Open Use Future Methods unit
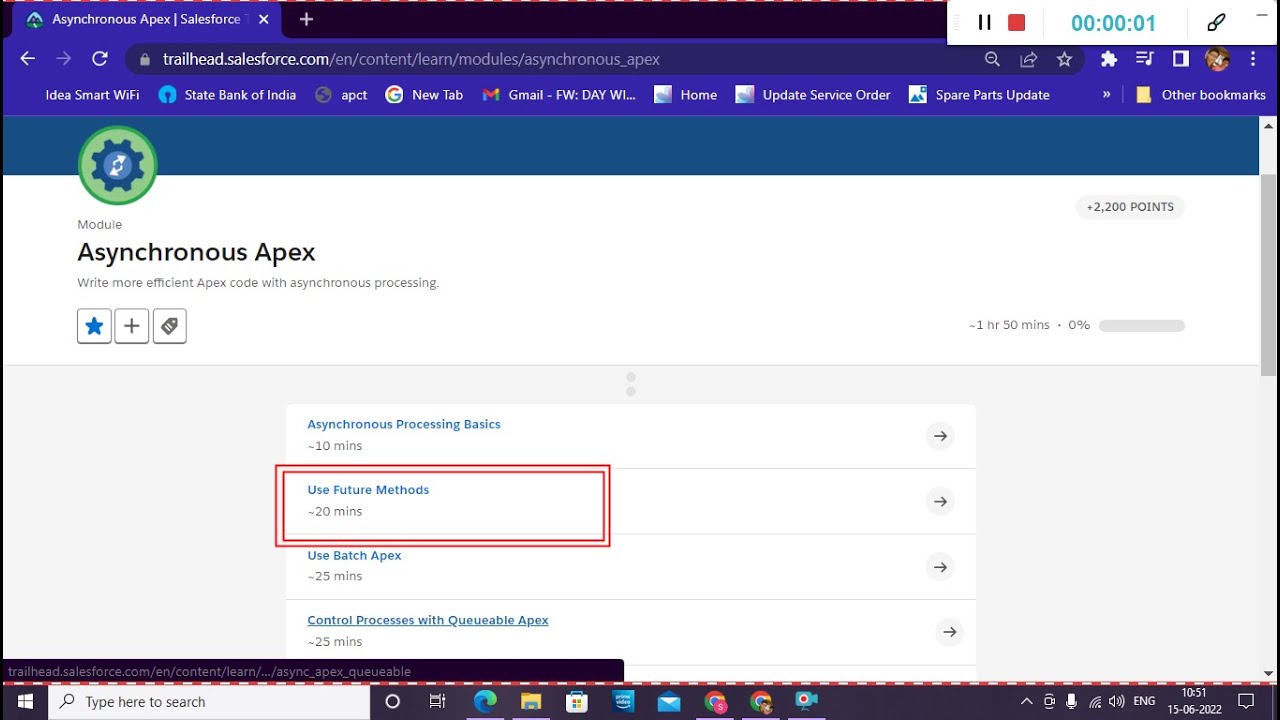1280x720 pixels. click(368, 490)
